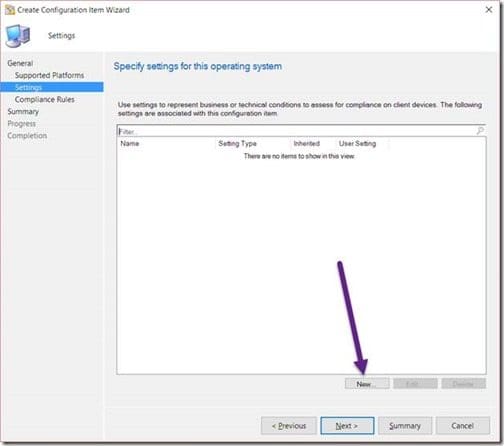Focus the Filter text field
The height and width of the screenshot is (446, 504).
tap(297, 131)
